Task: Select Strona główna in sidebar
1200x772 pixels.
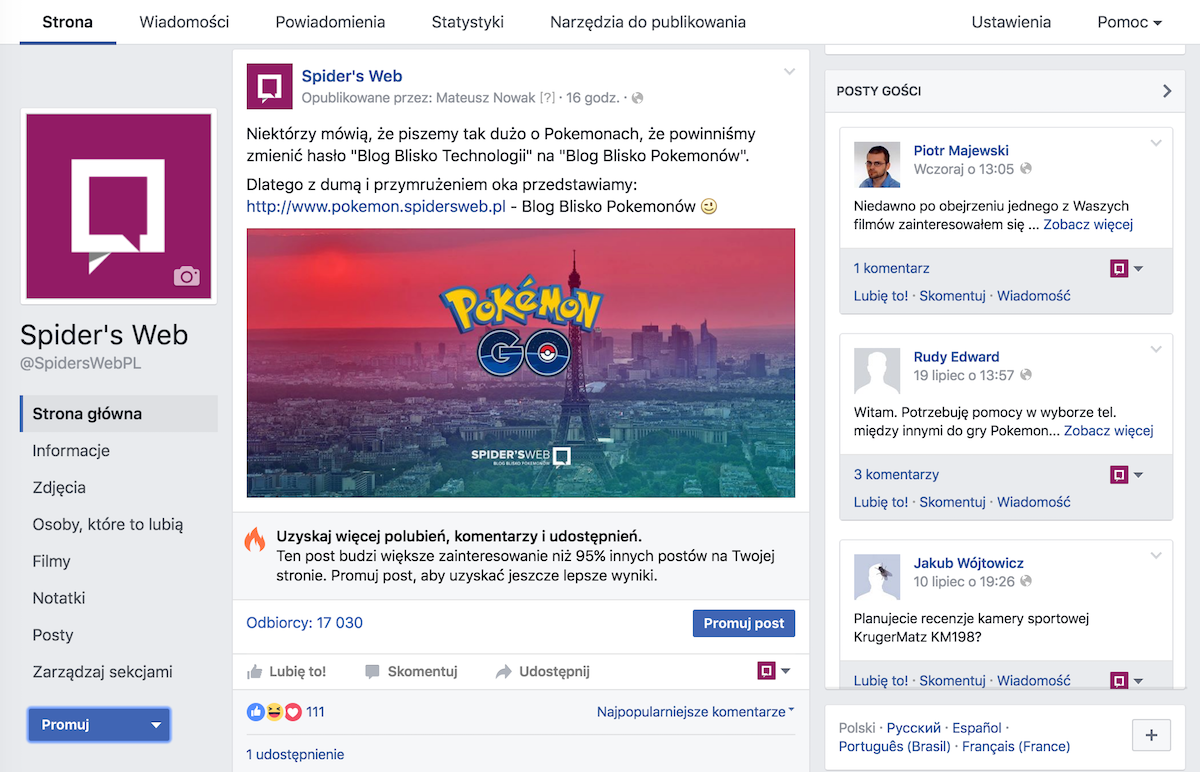Action: [x=119, y=414]
